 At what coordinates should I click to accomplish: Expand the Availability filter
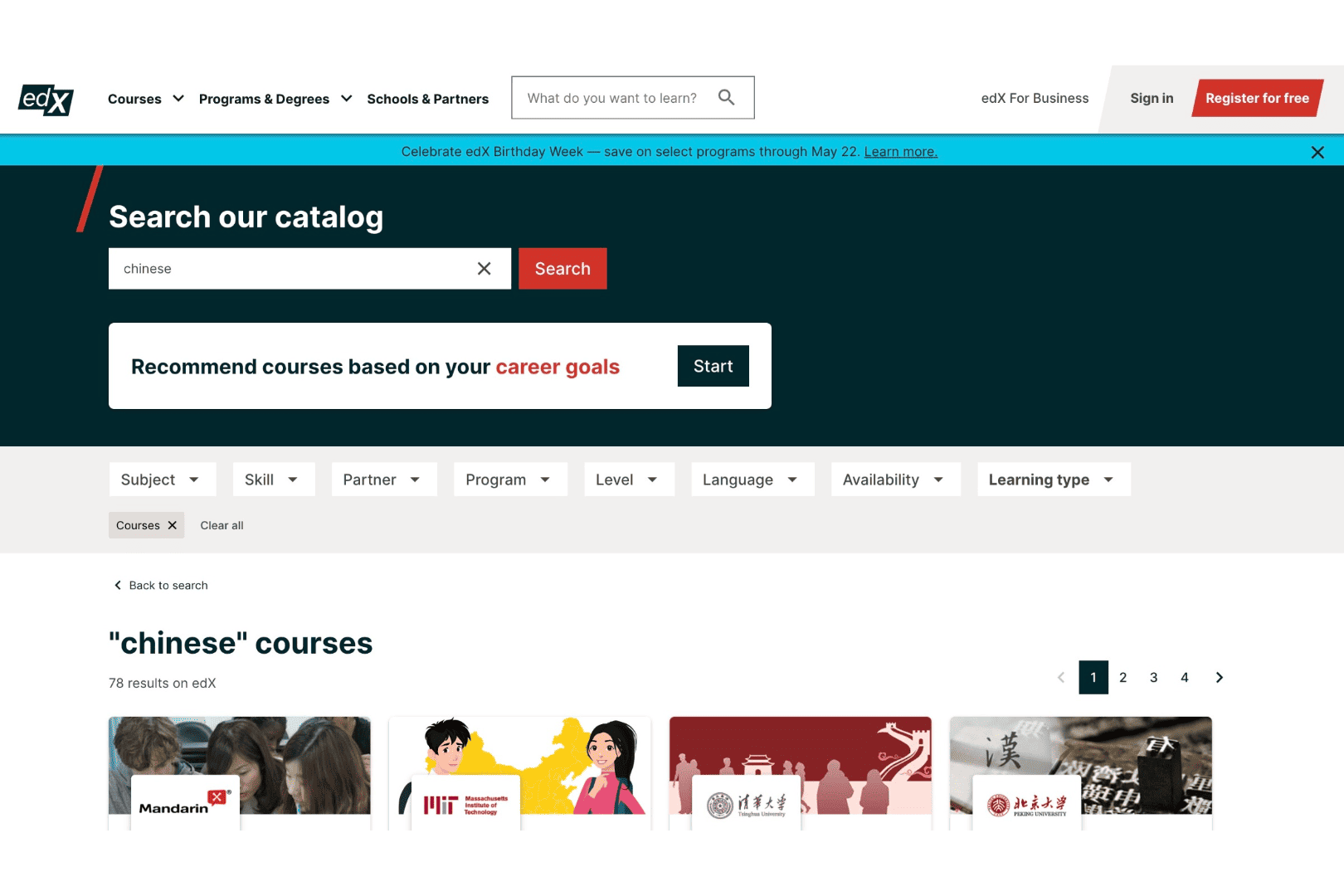click(896, 480)
